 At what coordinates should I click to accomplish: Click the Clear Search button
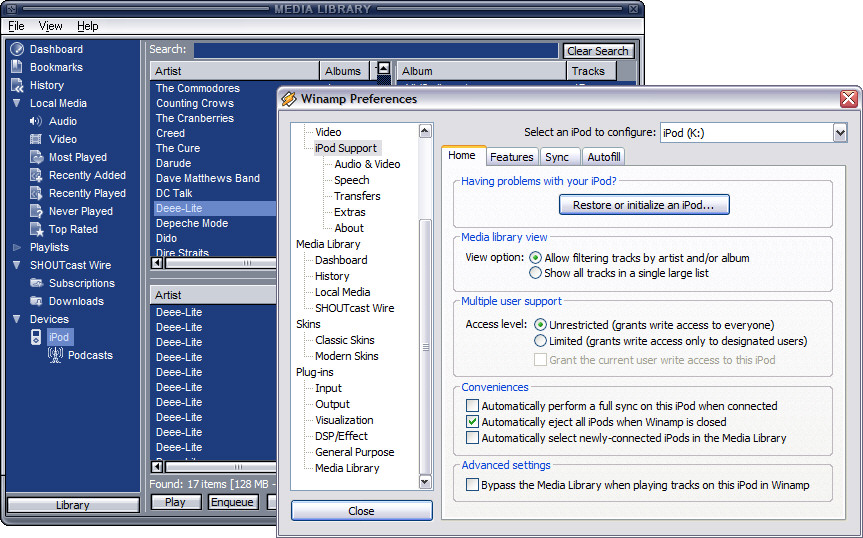598,51
